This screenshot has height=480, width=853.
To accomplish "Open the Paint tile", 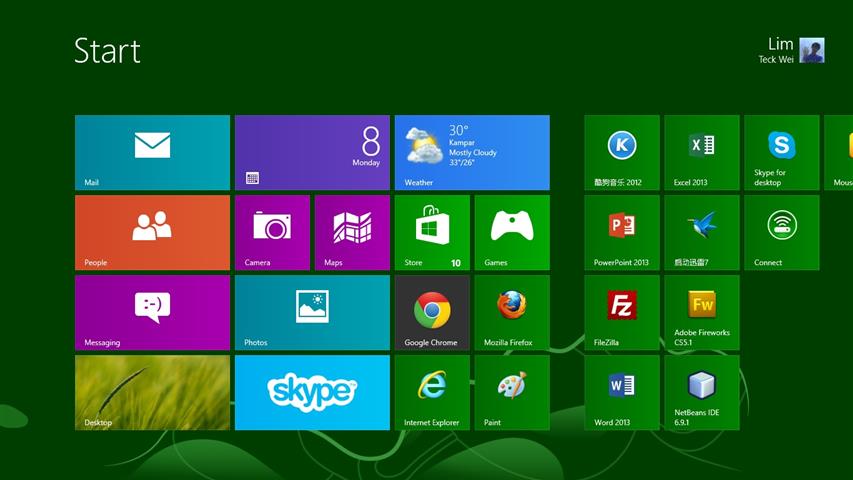I will click(x=512, y=392).
